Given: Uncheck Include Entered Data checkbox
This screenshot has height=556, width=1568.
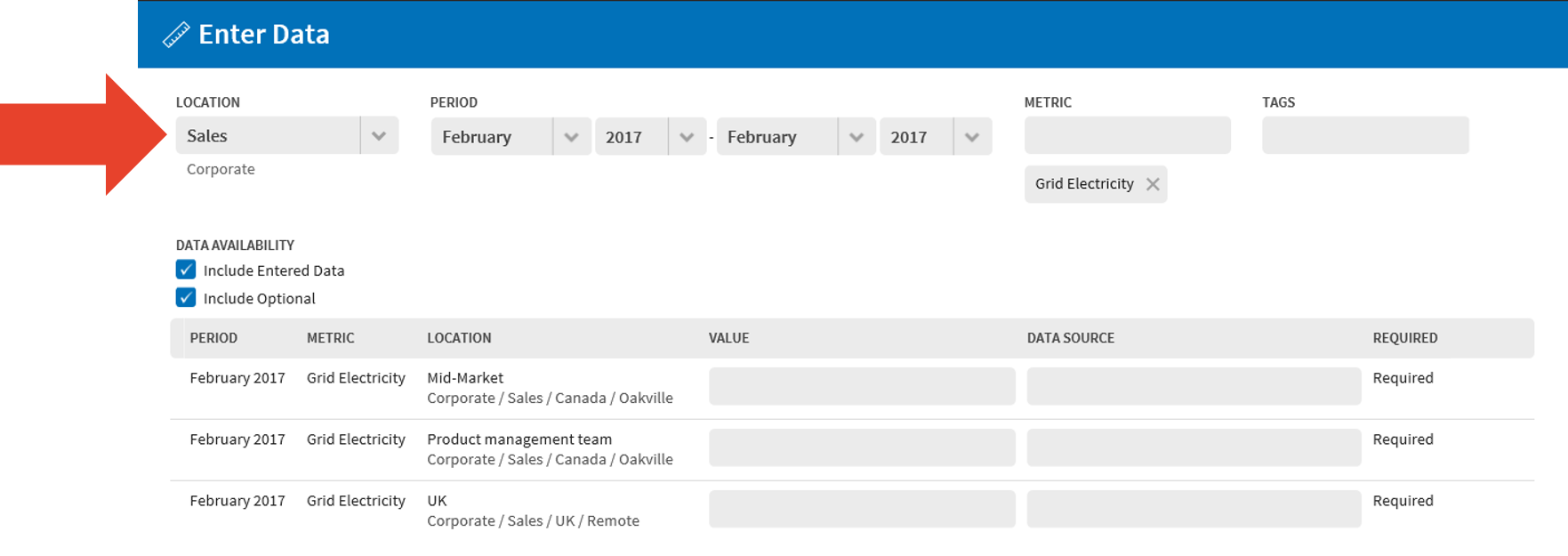Looking at the screenshot, I should click(x=186, y=270).
